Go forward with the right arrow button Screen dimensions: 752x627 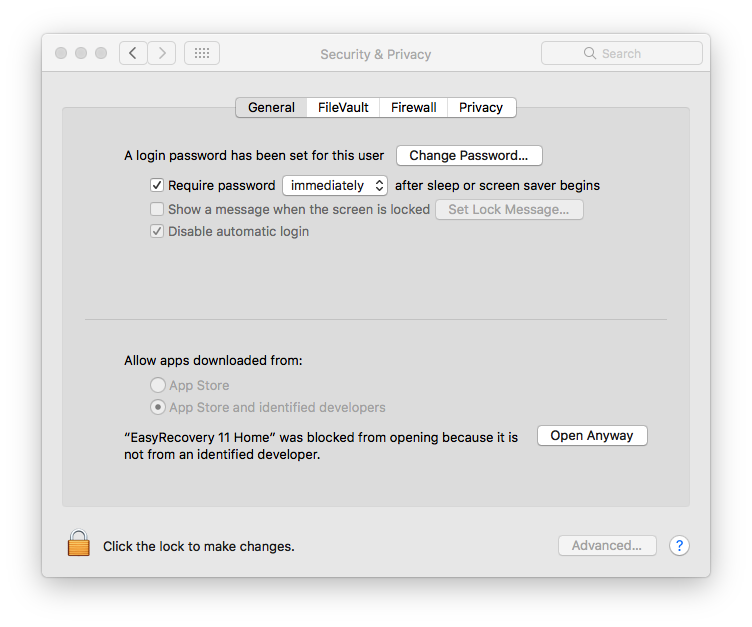tap(162, 53)
